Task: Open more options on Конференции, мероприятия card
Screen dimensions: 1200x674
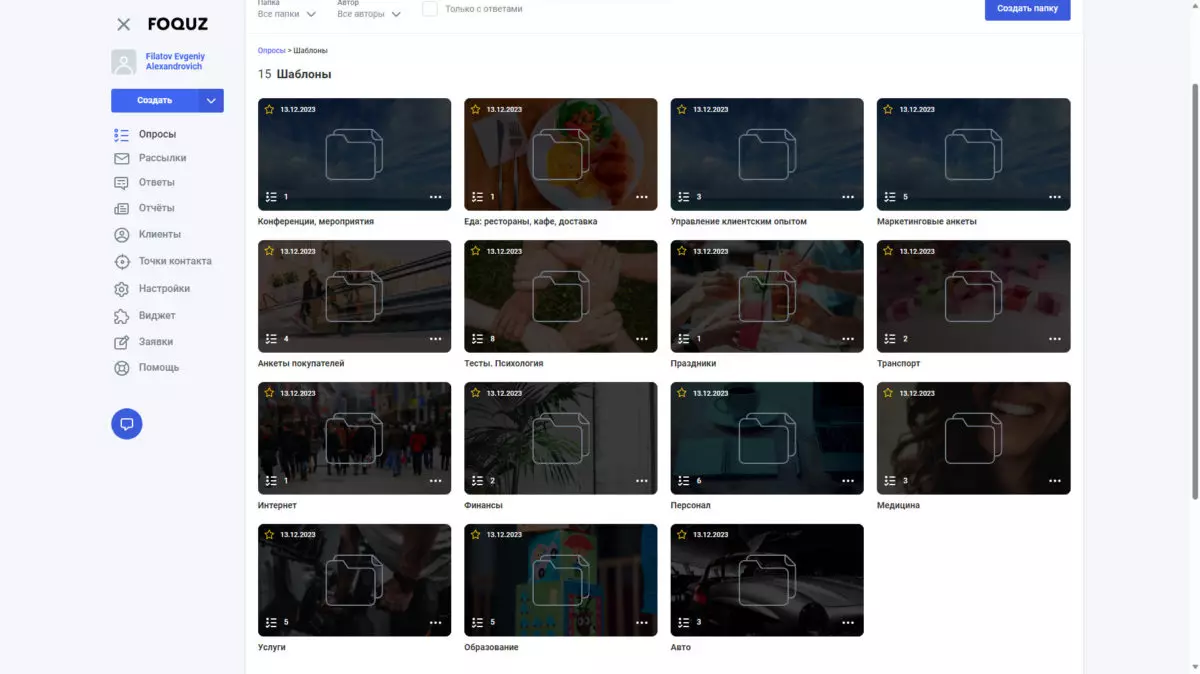Action: [435, 197]
